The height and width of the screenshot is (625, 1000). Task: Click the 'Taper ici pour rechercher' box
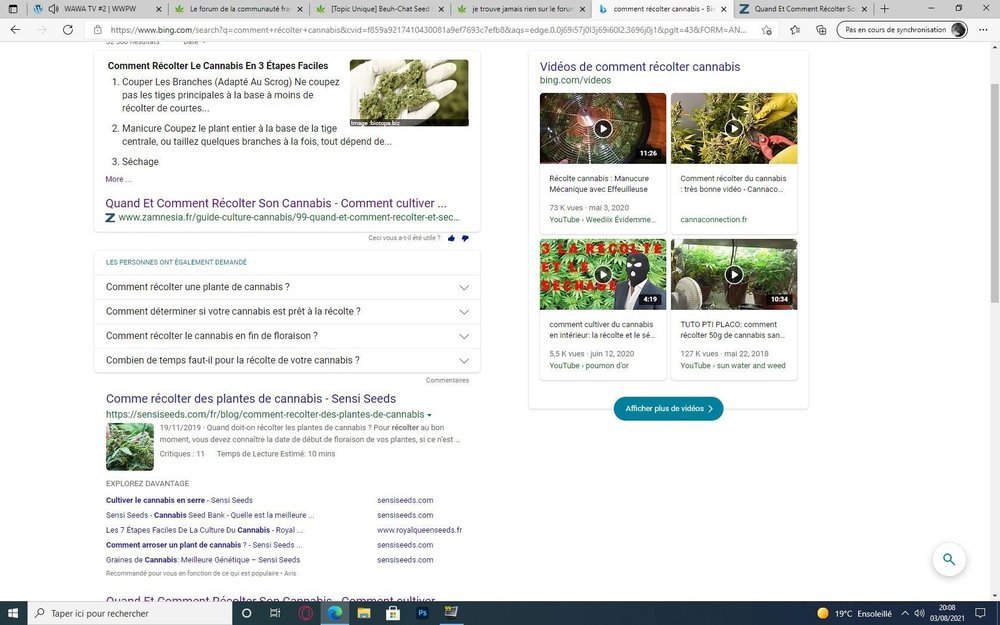coord(129,613)
